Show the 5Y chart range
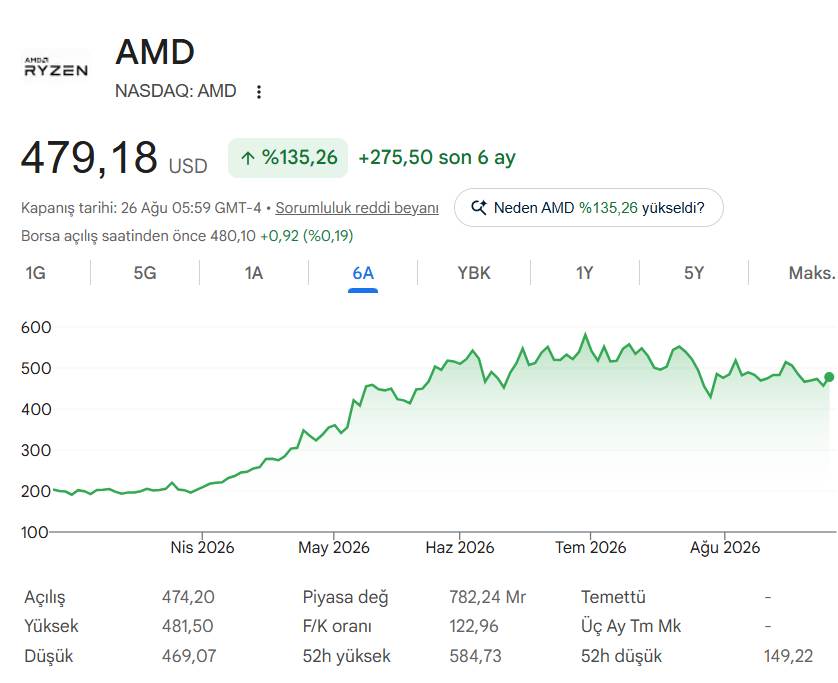Image resolution: width=838 pixels, height=683 pixels. 694,273
